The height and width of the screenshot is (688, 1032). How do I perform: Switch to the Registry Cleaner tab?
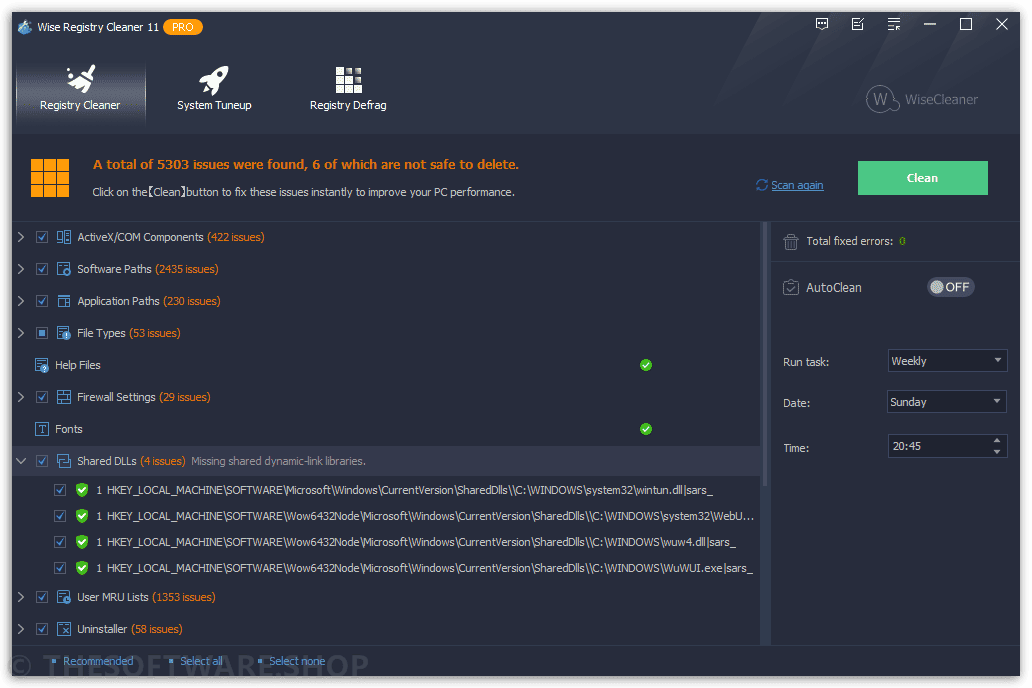80,90
